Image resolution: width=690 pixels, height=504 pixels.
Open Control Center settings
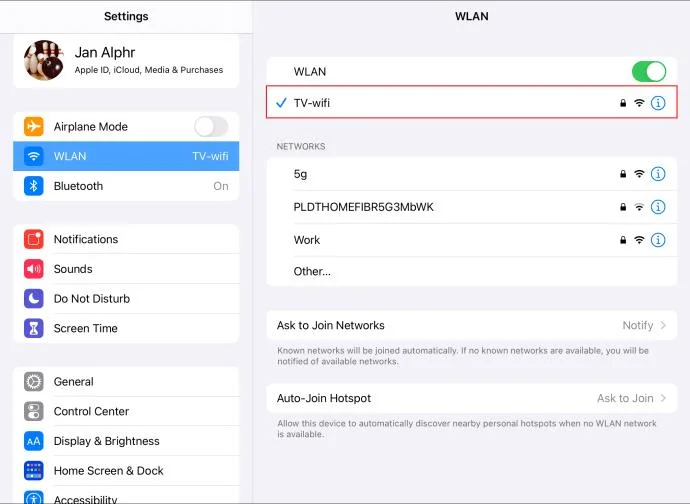point(126,411)
